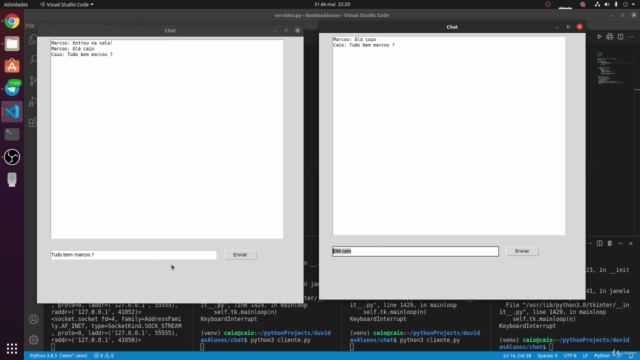The image size is (640, 360).
Task: Maximize the left Chat window
Action: [286, 31]
